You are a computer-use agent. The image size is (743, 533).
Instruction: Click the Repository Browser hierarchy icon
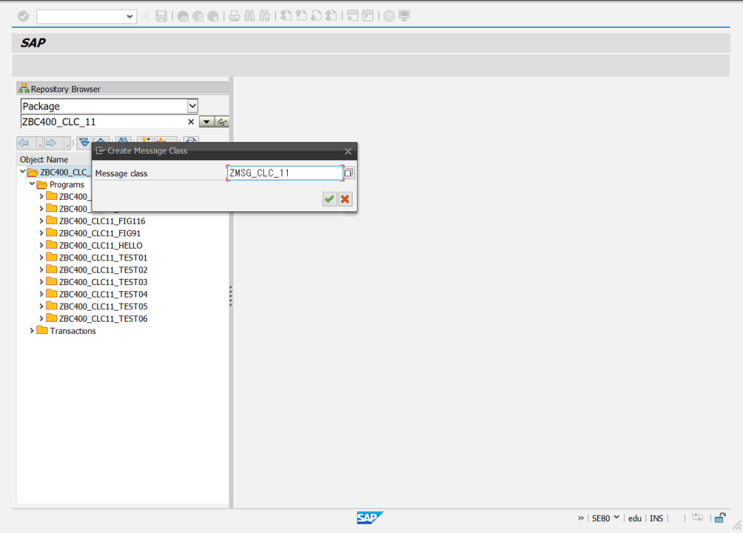coord(24,89)
